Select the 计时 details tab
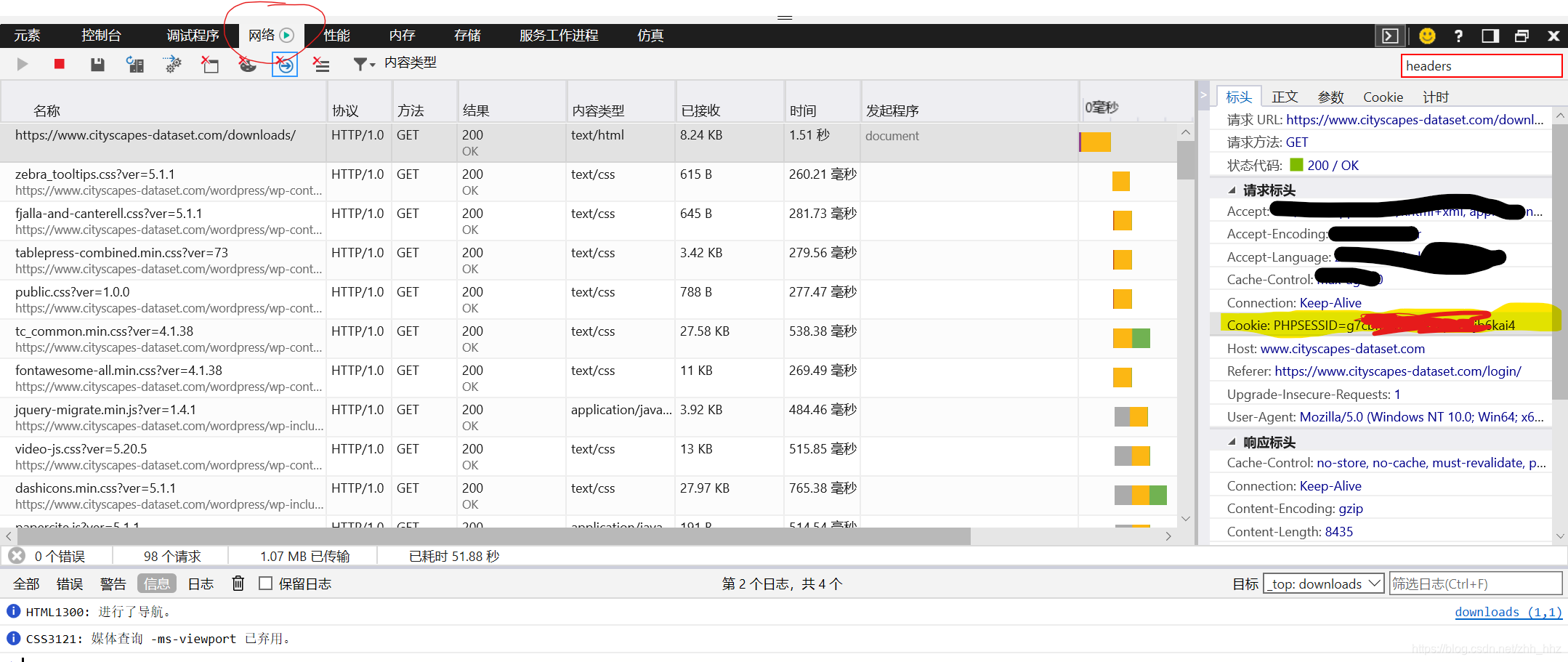 [x=1436, y=97]
